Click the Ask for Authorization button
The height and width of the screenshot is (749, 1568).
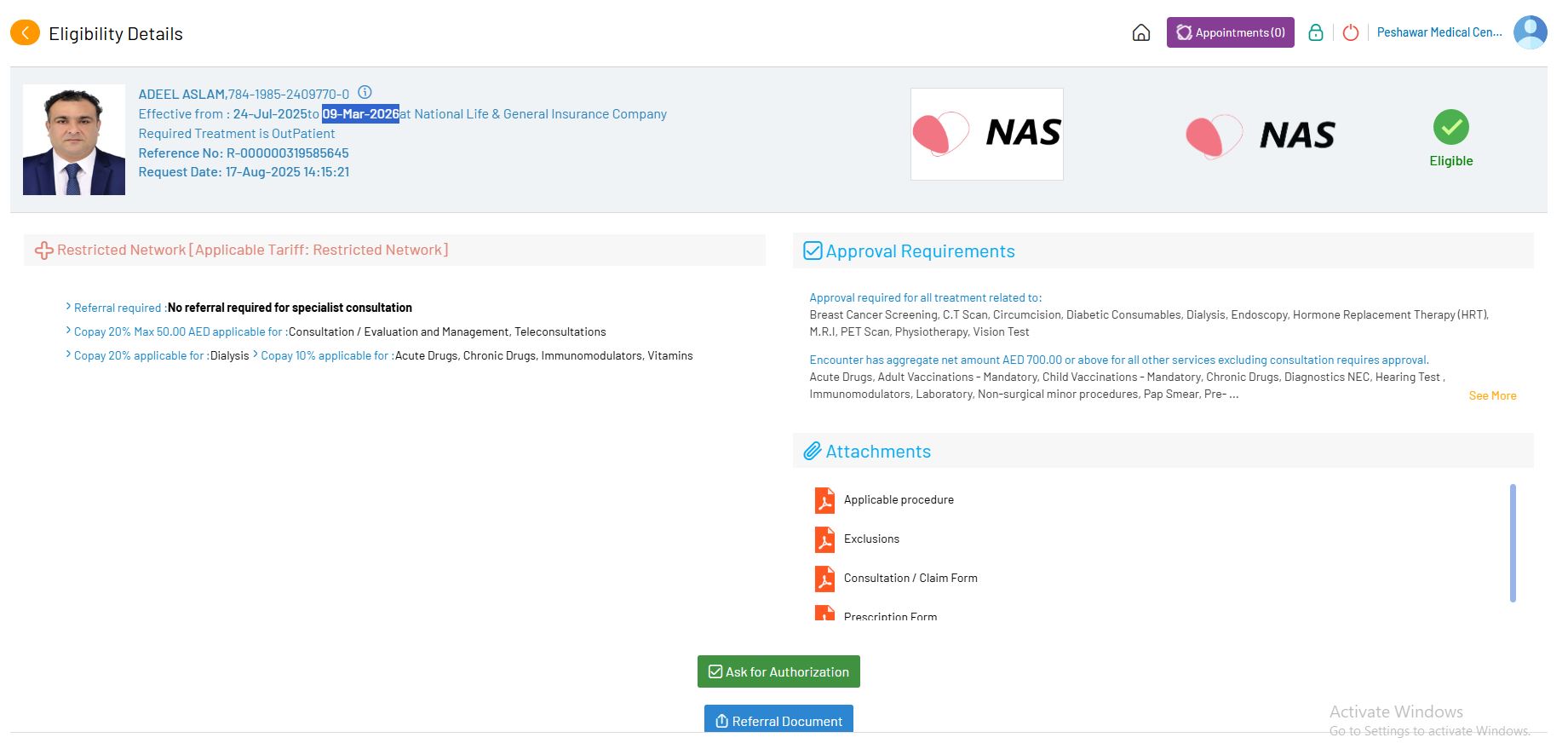[x=778, y=671]
